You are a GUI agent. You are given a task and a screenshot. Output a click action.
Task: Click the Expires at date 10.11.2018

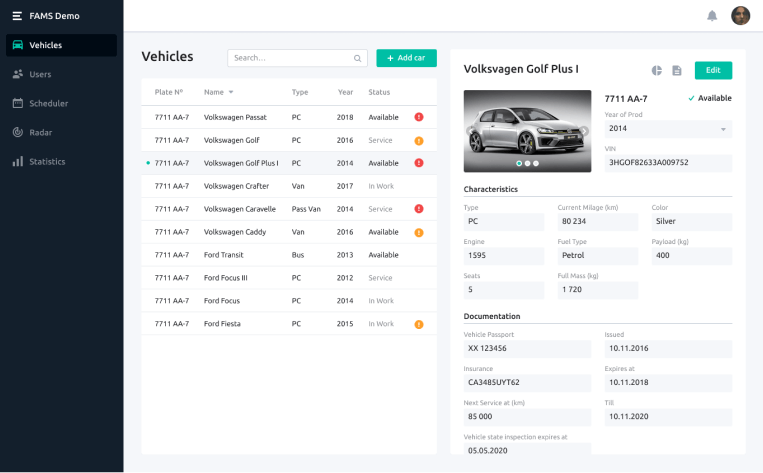coord(668,382)
